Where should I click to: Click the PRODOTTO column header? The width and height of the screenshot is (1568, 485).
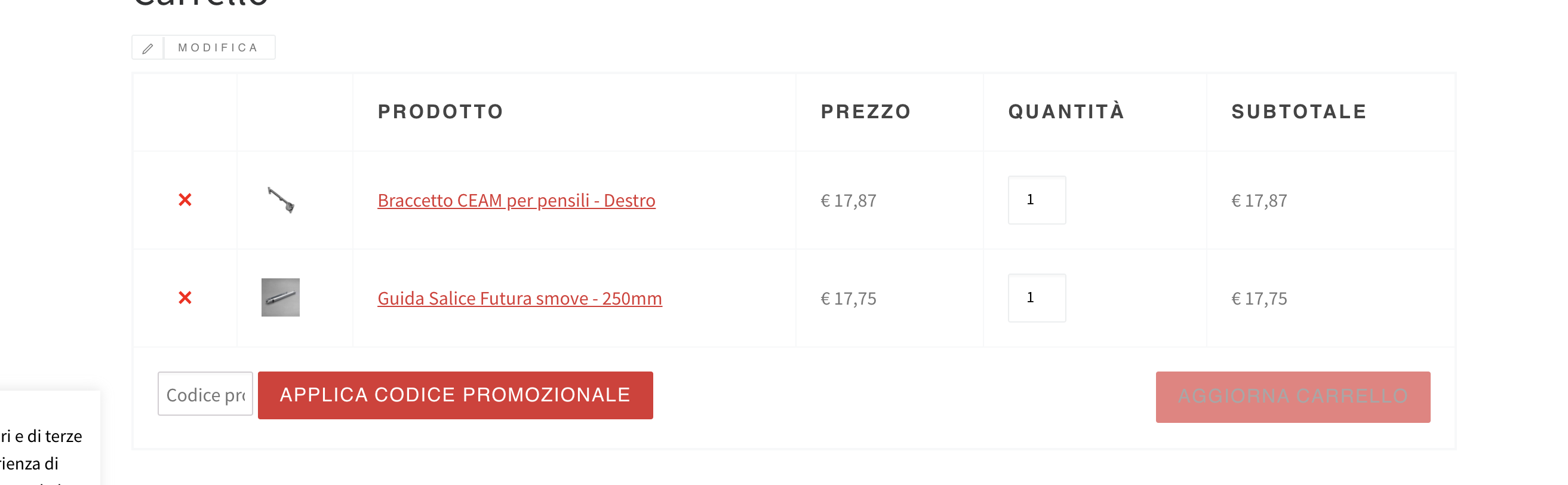click(441, 112)
